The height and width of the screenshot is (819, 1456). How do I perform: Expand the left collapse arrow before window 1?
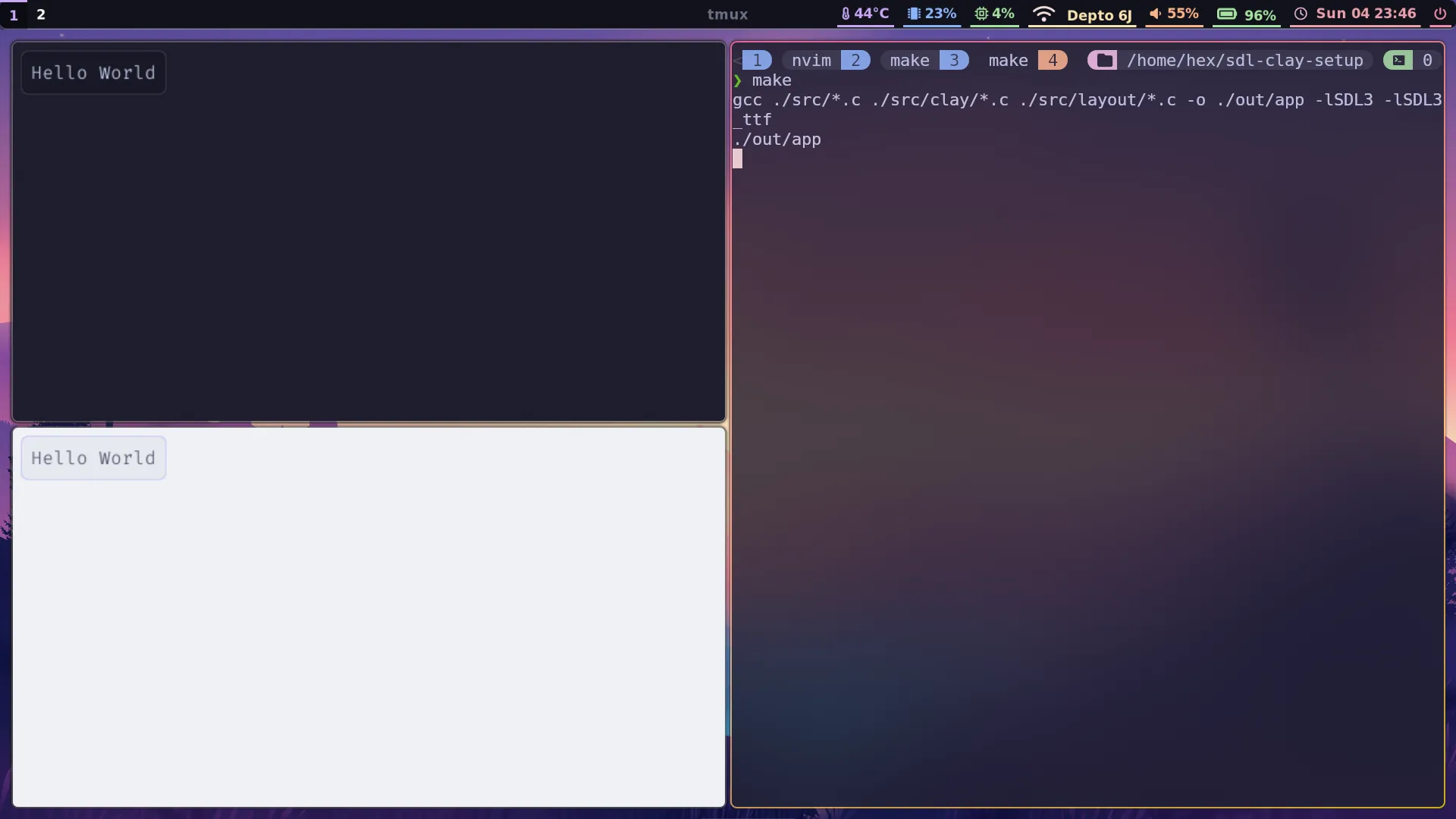(x=737, y=60)
